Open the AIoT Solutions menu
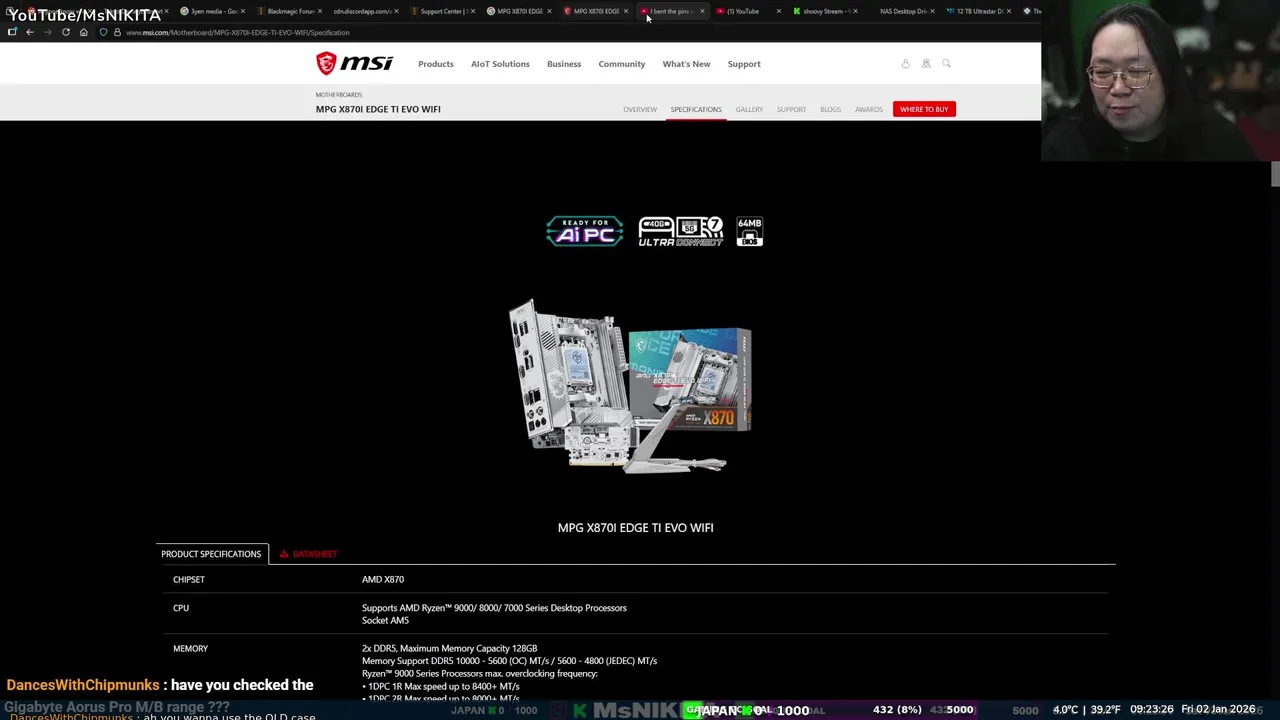Screen dimensions: 1280x720 click(500, 64)
